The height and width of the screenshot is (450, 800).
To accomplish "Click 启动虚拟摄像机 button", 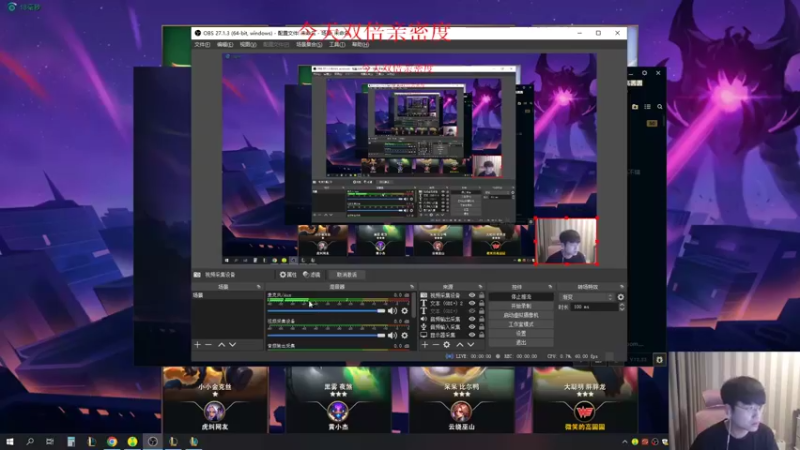I will pos(521,315).
